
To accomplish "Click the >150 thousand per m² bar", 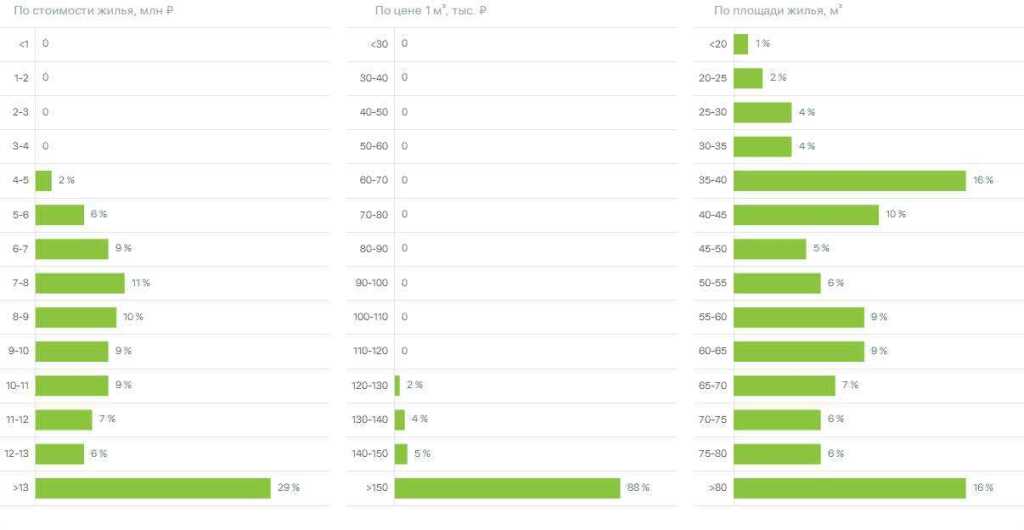I will (507, 488).
